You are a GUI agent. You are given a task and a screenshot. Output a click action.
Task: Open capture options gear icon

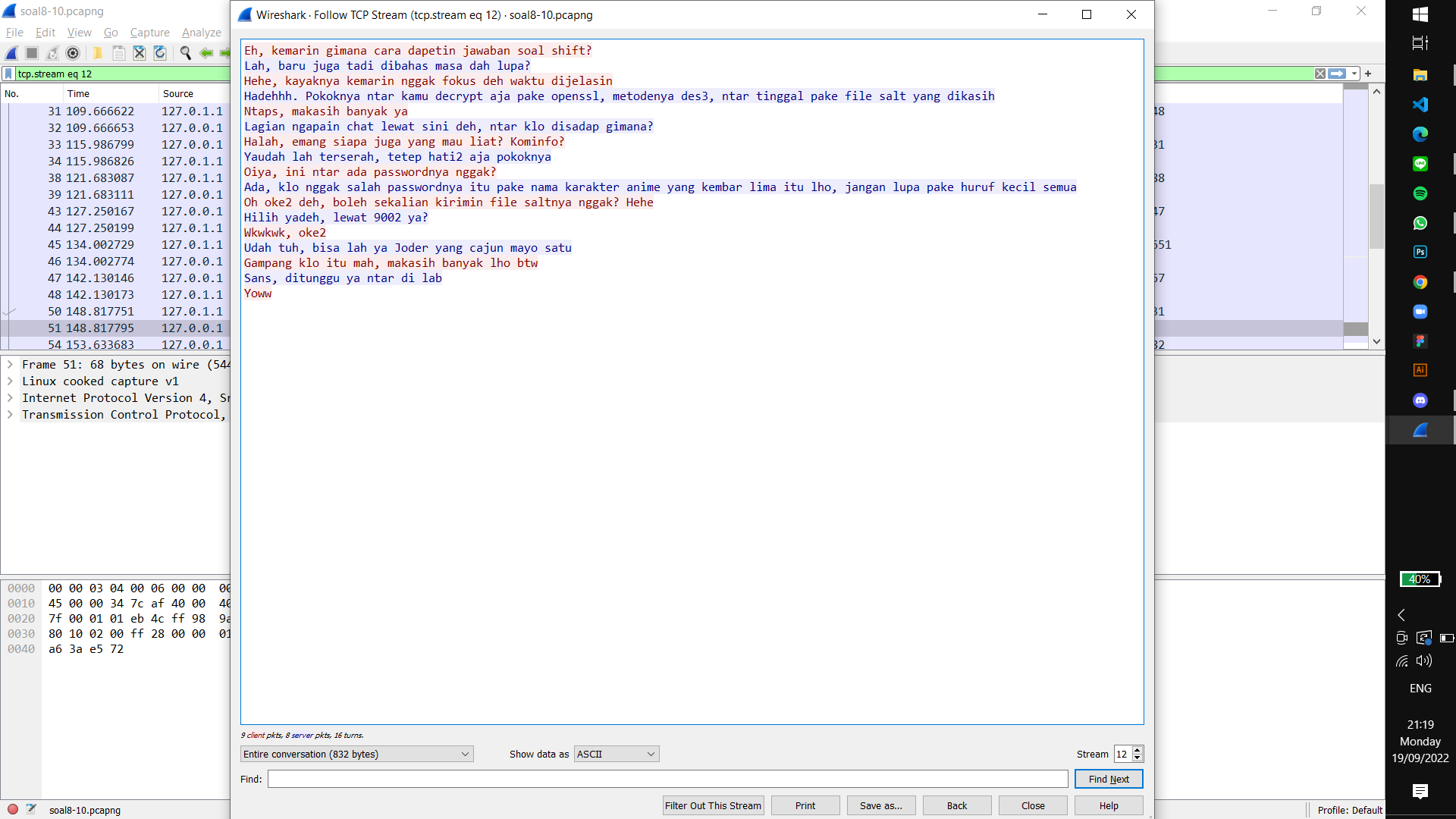pyautogui.click(x=73, y=53)
